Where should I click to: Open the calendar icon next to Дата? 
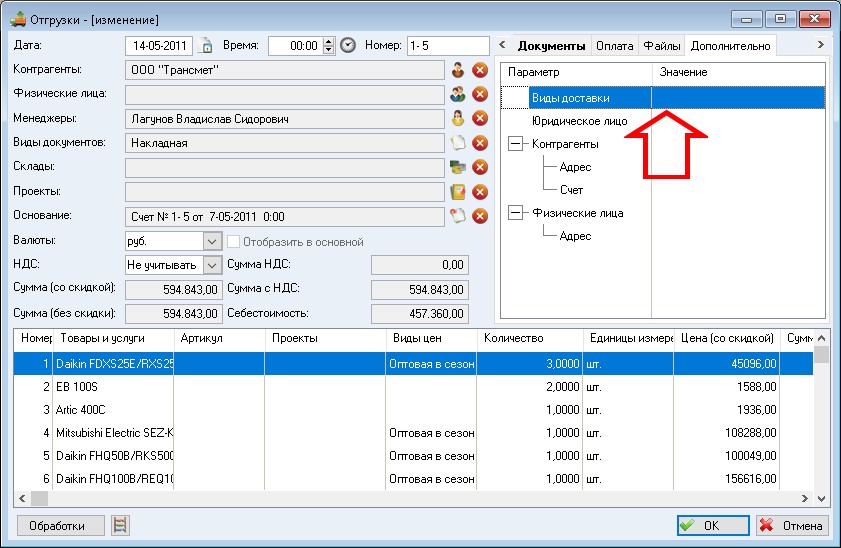click(208, 46)
